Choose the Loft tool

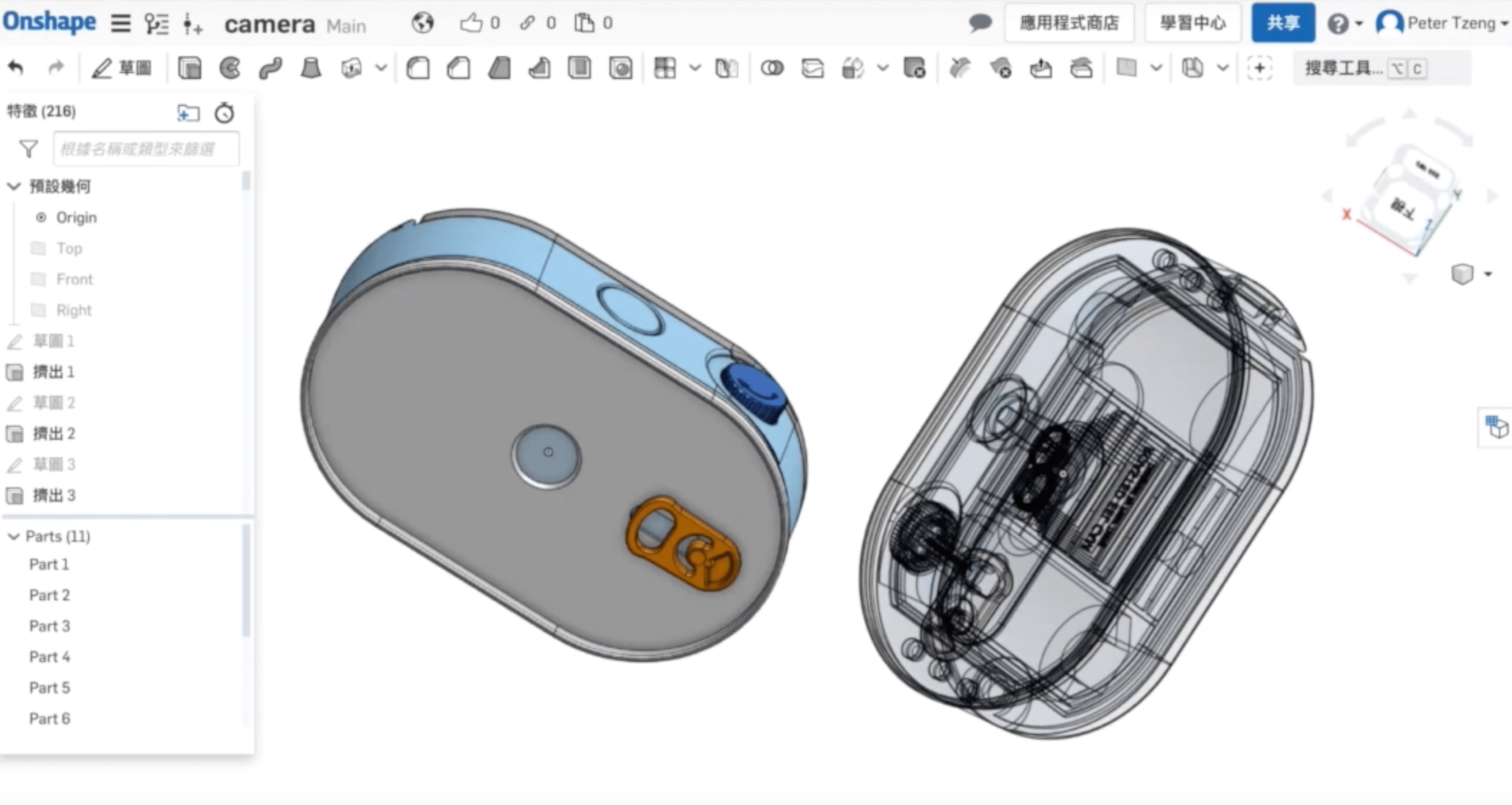311,69
